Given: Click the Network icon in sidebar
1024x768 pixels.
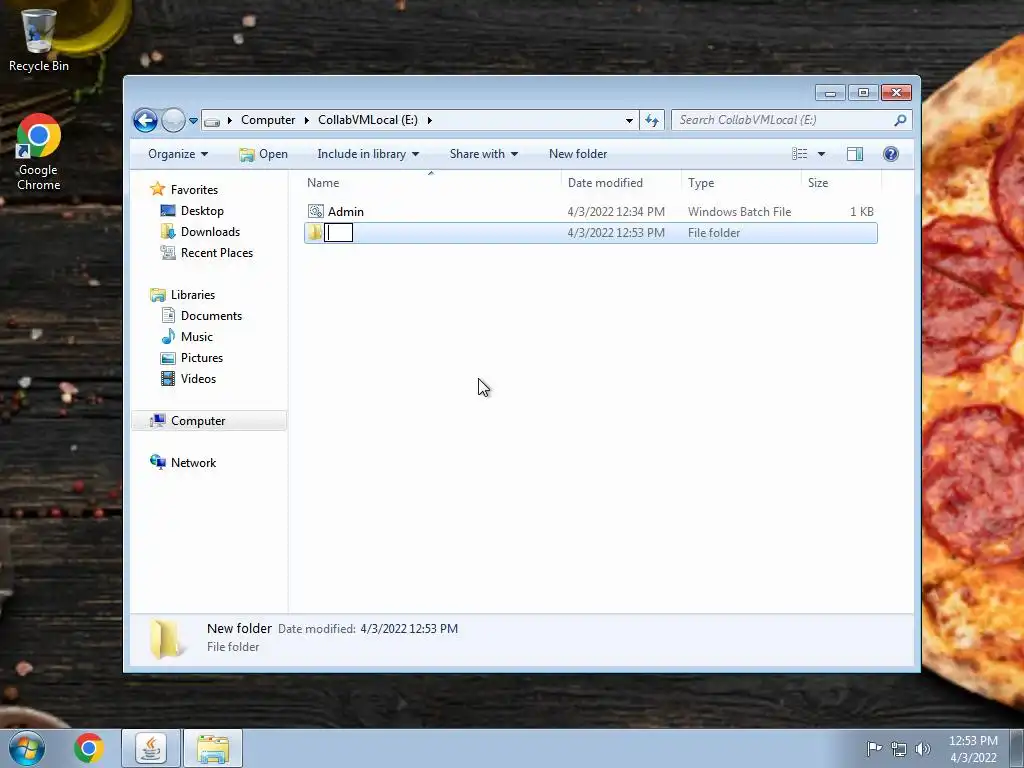Looking at the screenshot, I should (x=157, y=462).
